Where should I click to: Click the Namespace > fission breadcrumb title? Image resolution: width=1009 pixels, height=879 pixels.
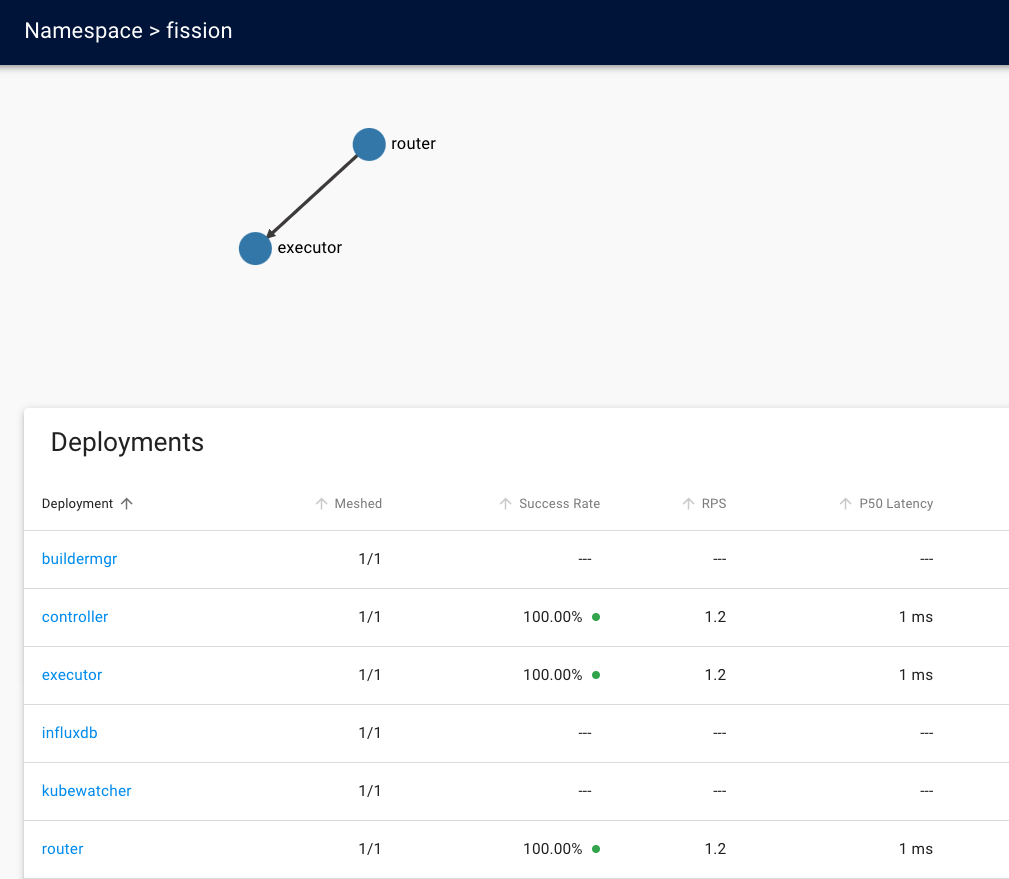click(x=128, y=31)
